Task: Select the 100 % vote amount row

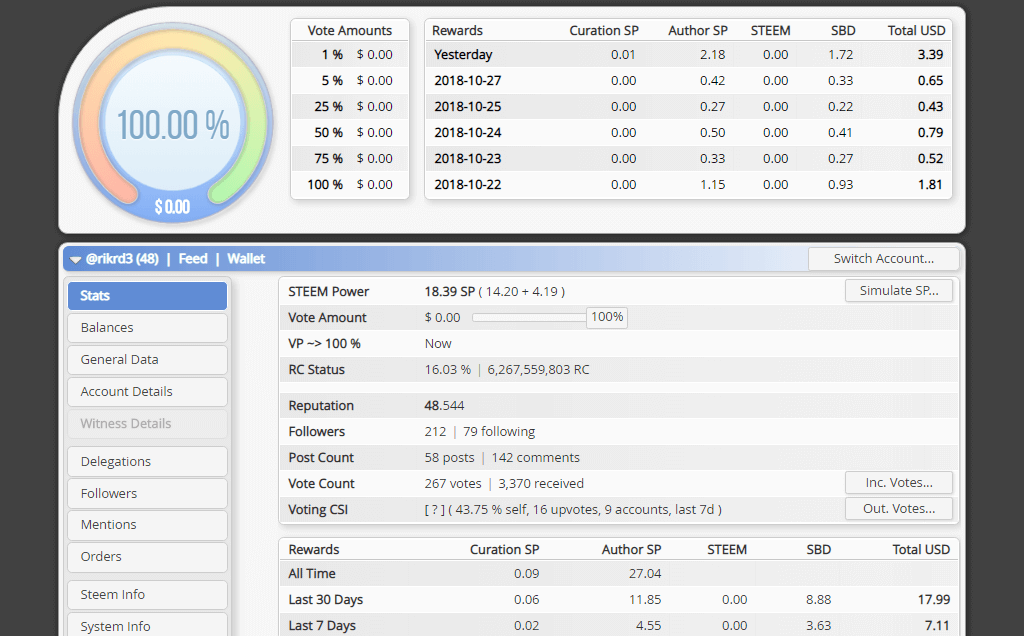Action: point(350,185)
